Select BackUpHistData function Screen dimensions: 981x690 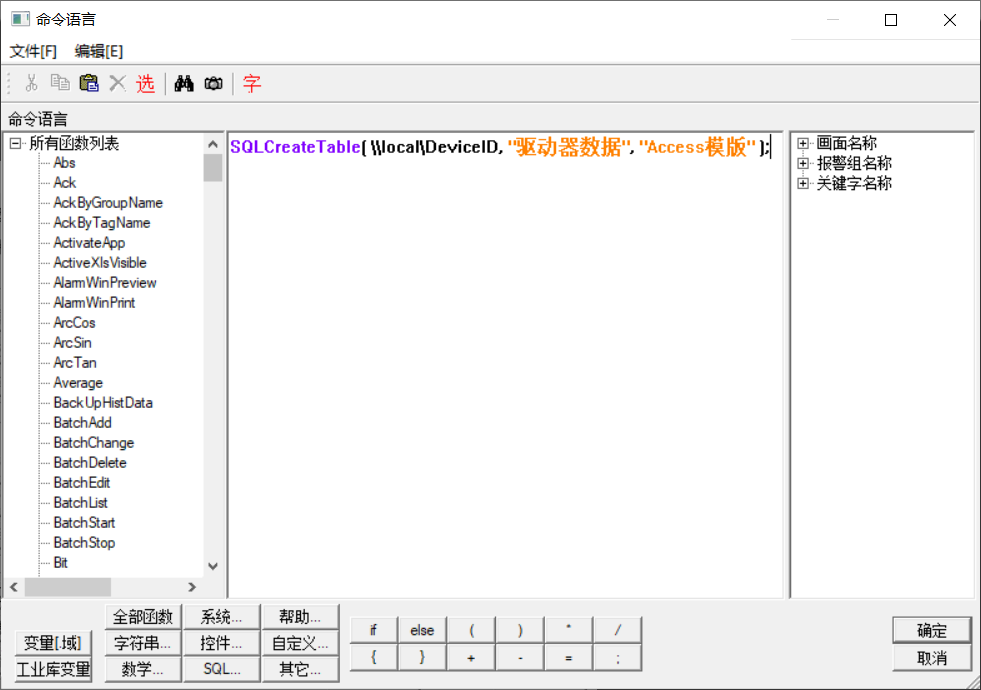[103, 403]
